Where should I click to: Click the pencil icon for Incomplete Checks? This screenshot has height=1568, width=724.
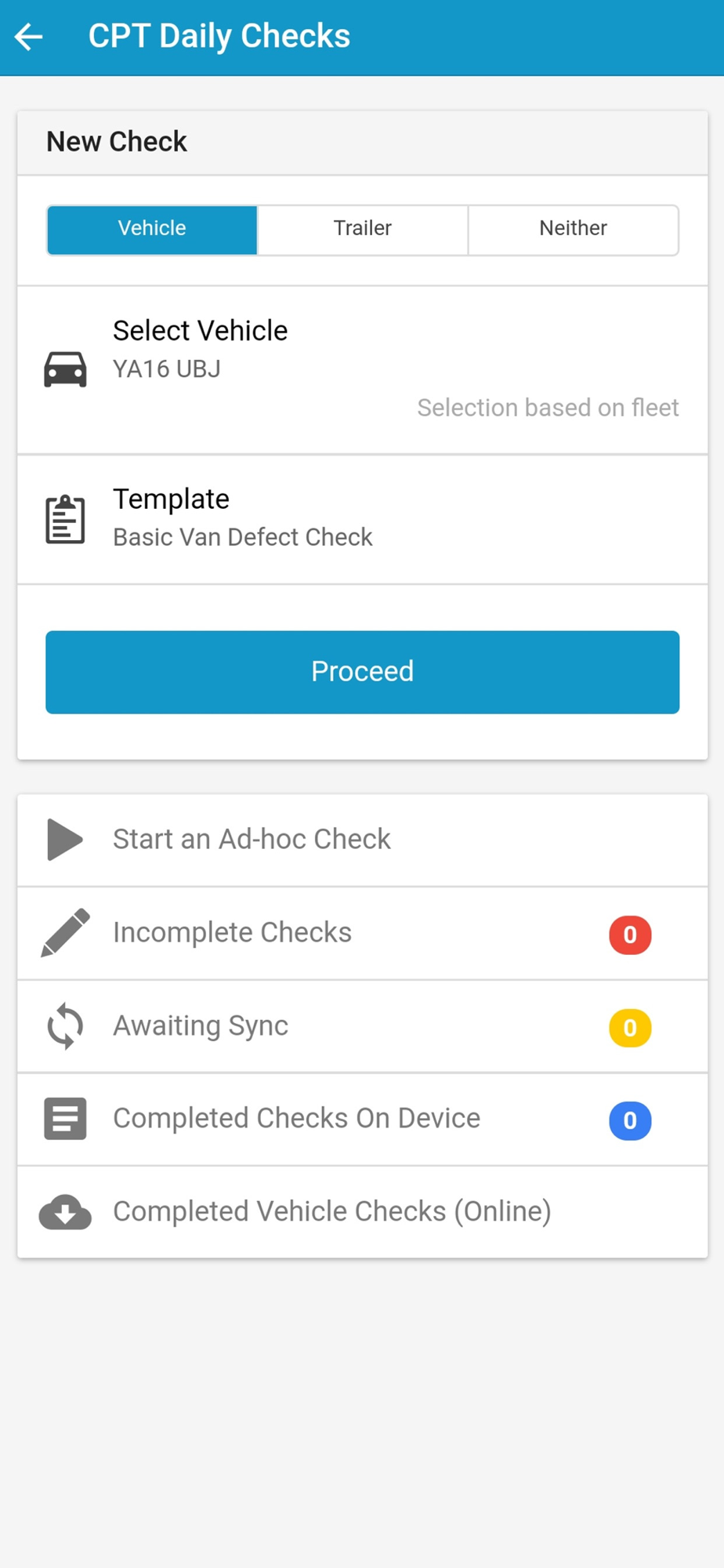pos(65,933)
